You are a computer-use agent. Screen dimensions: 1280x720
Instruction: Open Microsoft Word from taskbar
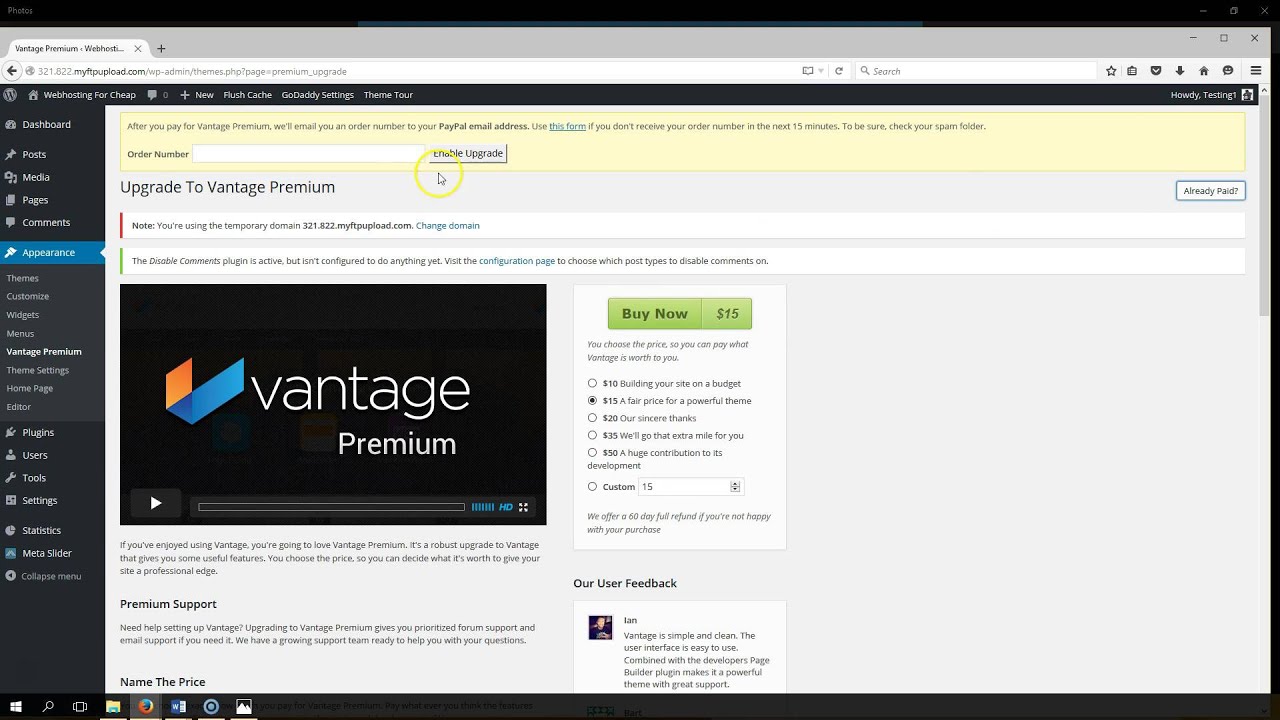click(178, 706)
